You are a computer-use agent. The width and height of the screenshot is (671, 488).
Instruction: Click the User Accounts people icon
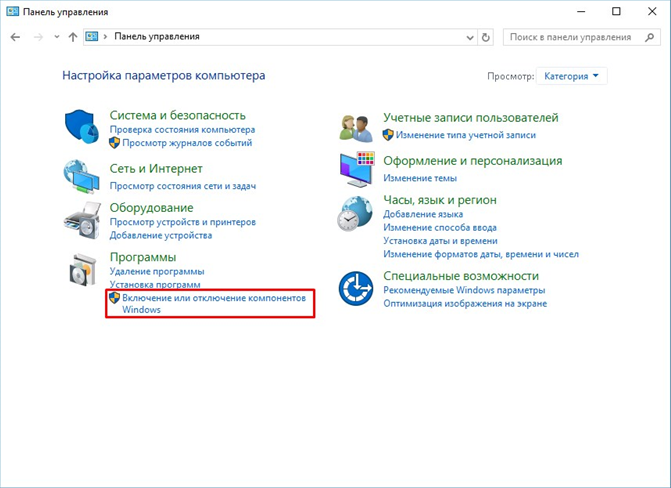[356, 128]
